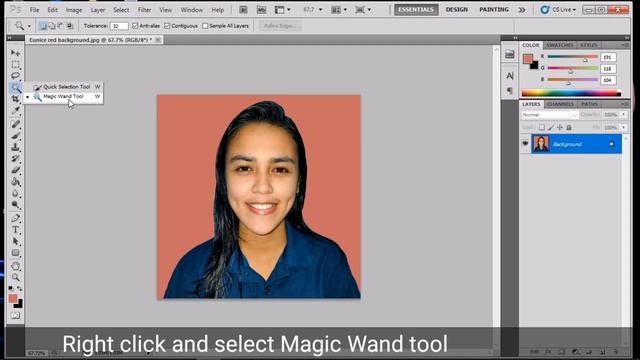This screenshot has width=640, height=360.
Task: Select the Move tool
Action: tap(16, 53)
